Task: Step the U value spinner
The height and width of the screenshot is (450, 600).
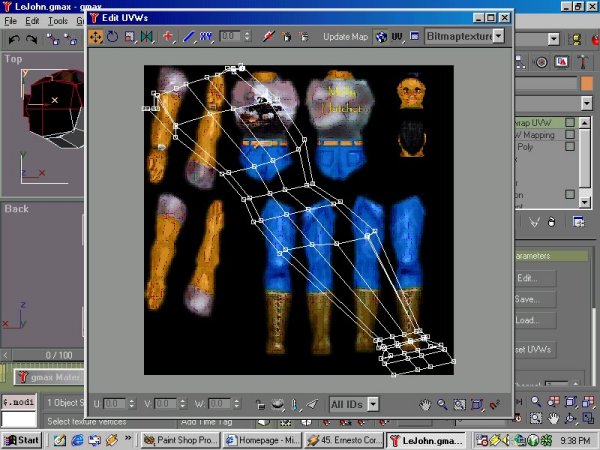Action: tap(132, 404)
